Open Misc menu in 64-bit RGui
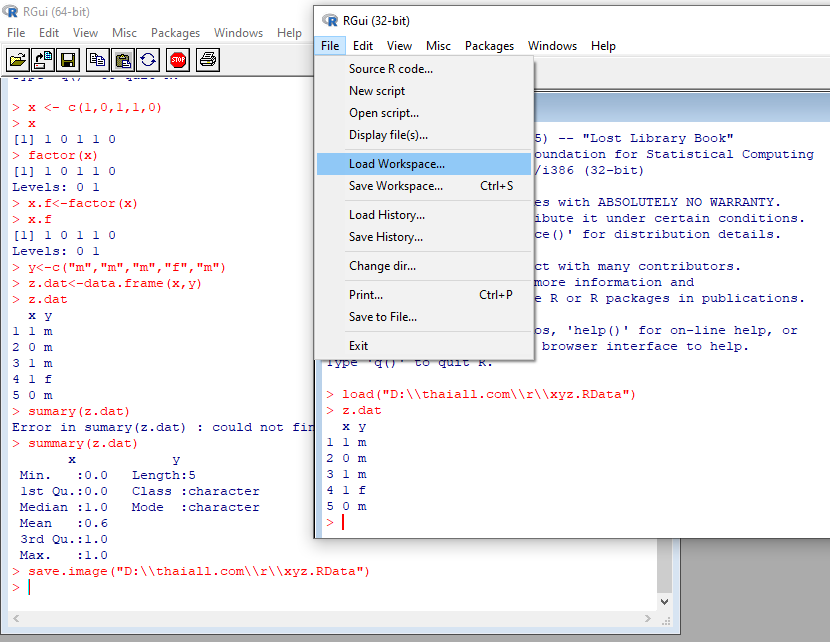The image size is (830, 642). (x=124, y=33)
